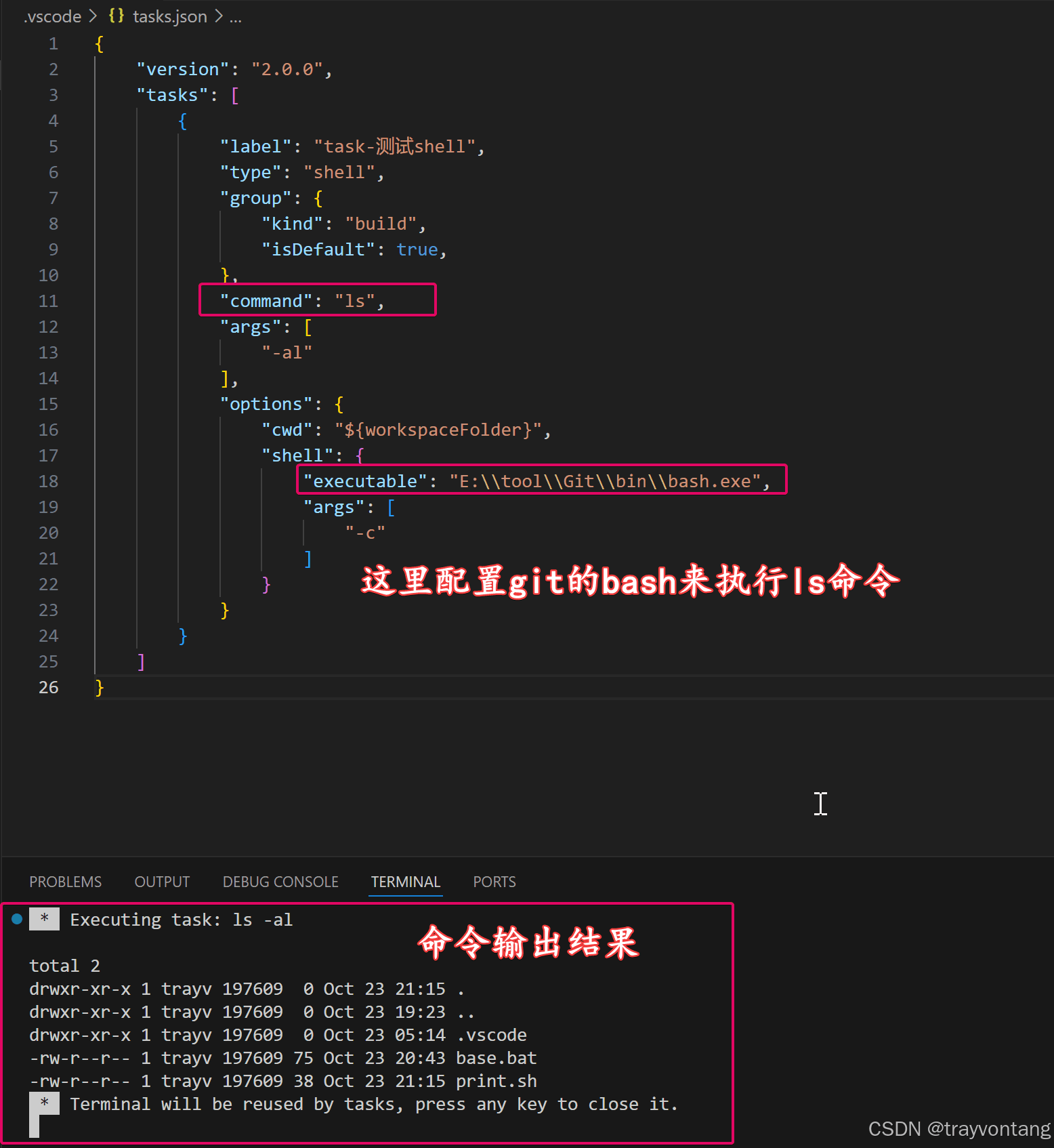The image size is (1054, 1148).
Task: Click the "build" kind value
Action: point(381,224)
